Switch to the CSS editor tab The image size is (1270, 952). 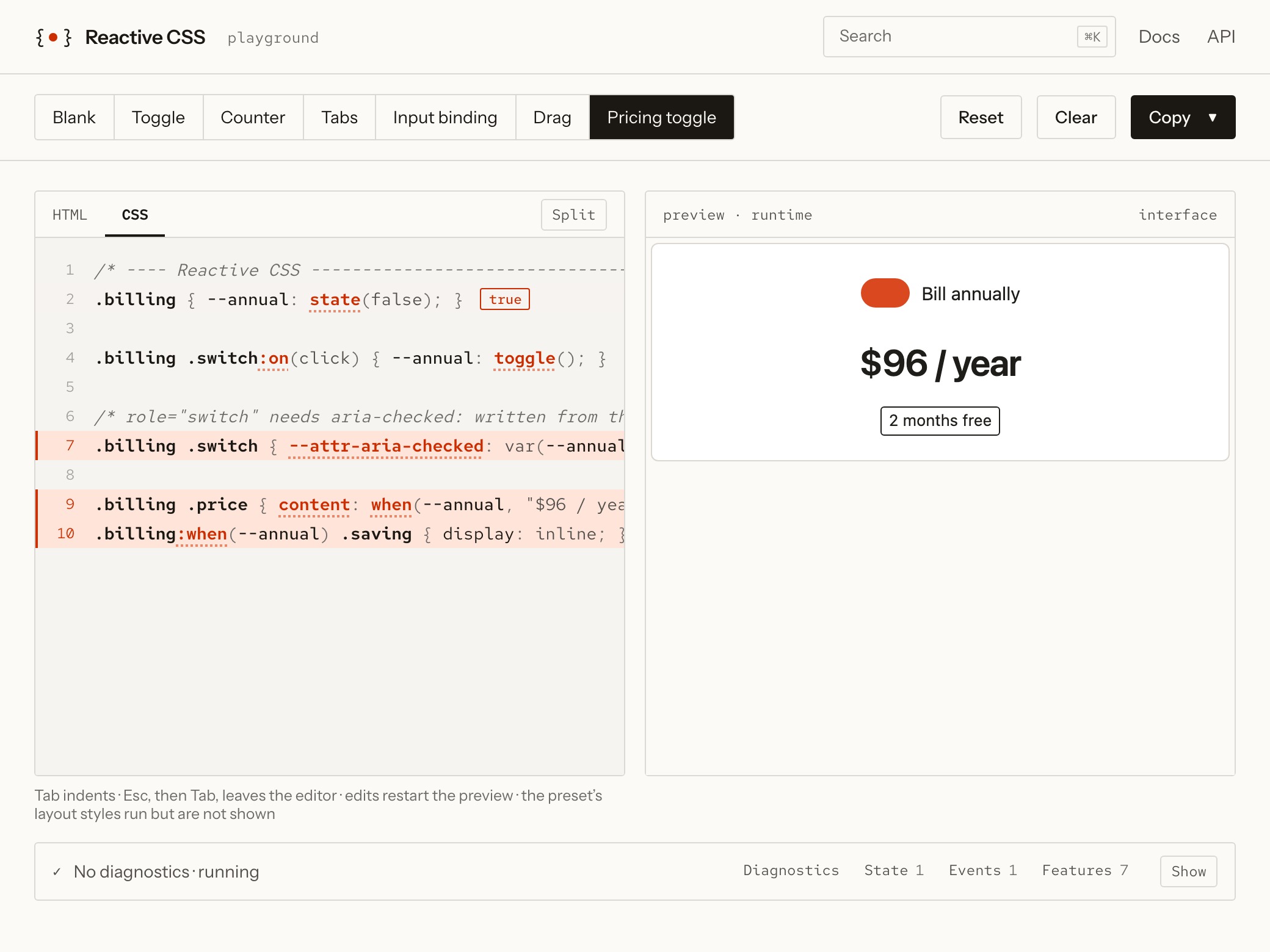click(x=135, y=215)
